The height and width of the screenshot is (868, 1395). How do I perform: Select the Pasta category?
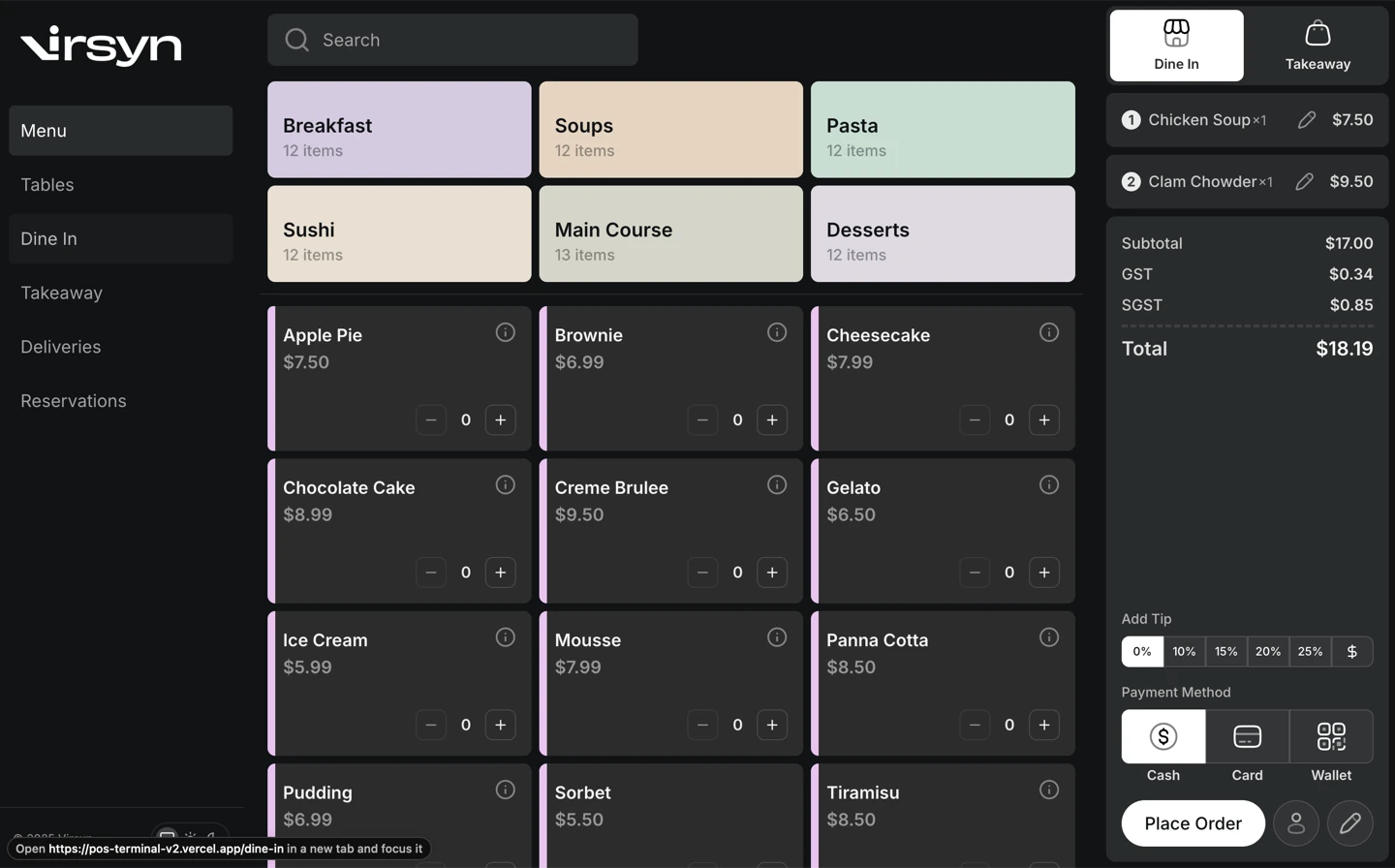coord(943,130)
